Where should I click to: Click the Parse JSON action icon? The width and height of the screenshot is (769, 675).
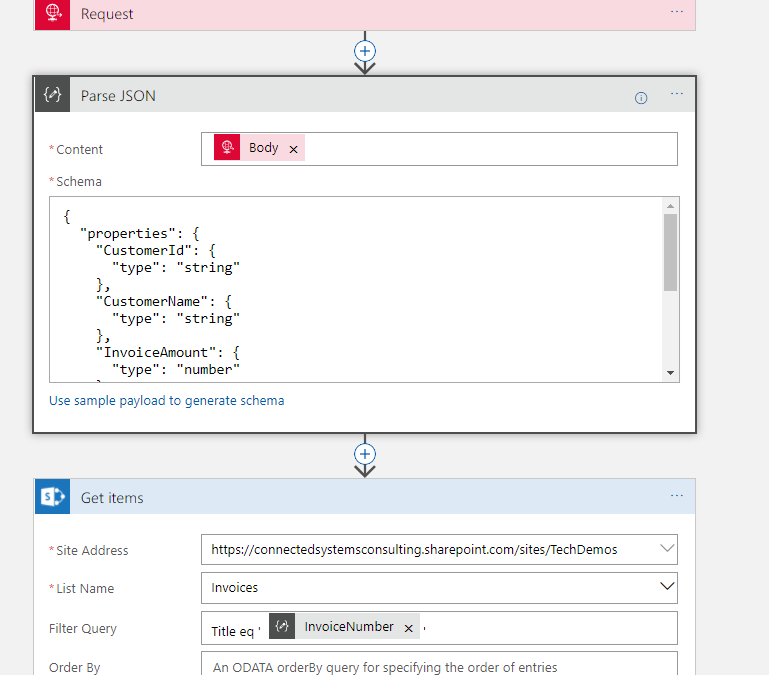click(52, 94)
